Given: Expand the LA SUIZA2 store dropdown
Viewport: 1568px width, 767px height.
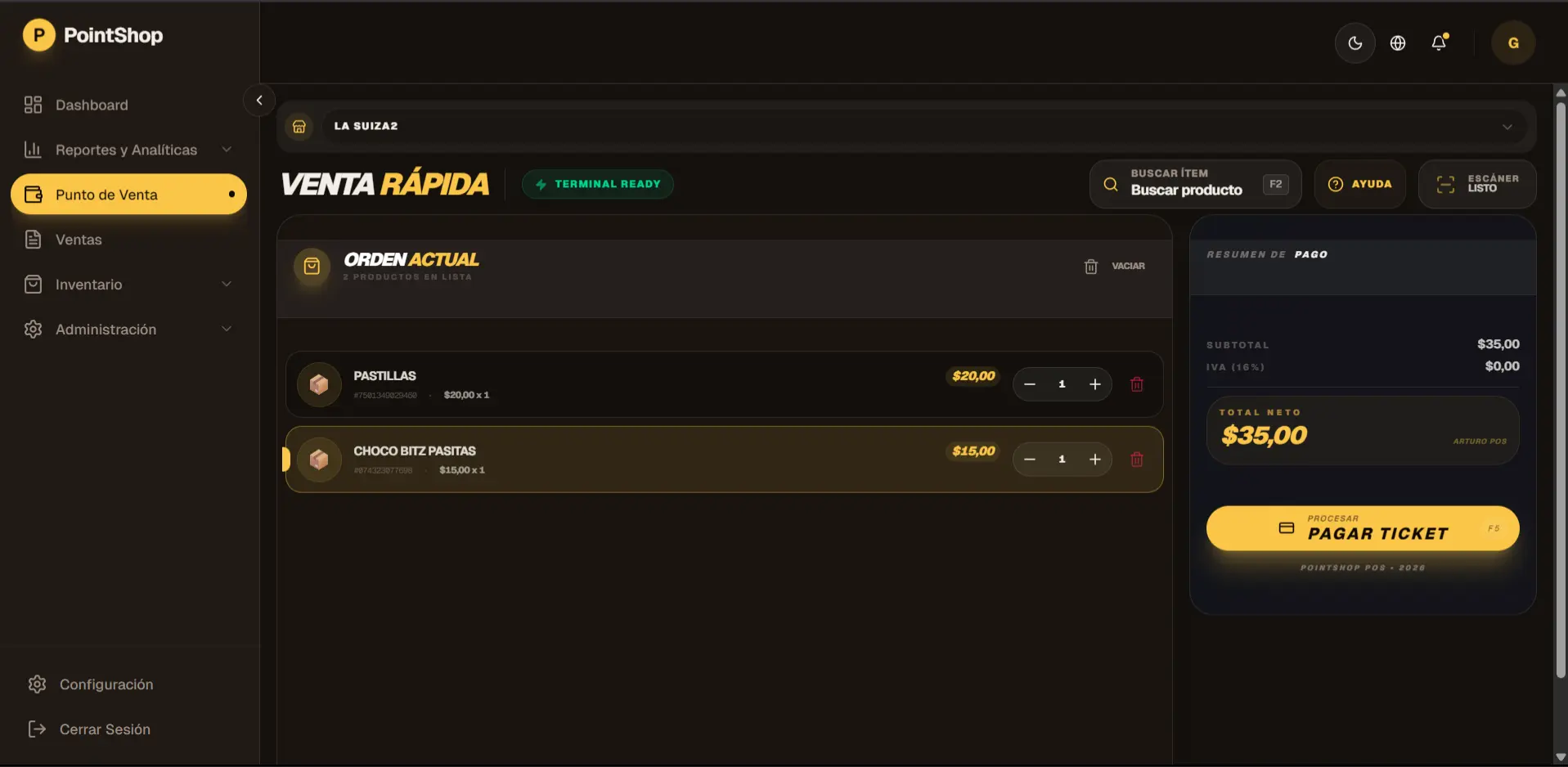Looking at the screenshot, I should [x=1506, y=127].
